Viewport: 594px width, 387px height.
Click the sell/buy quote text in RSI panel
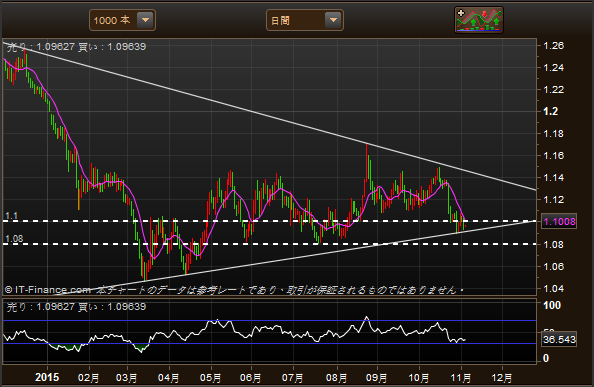(76, 307)
